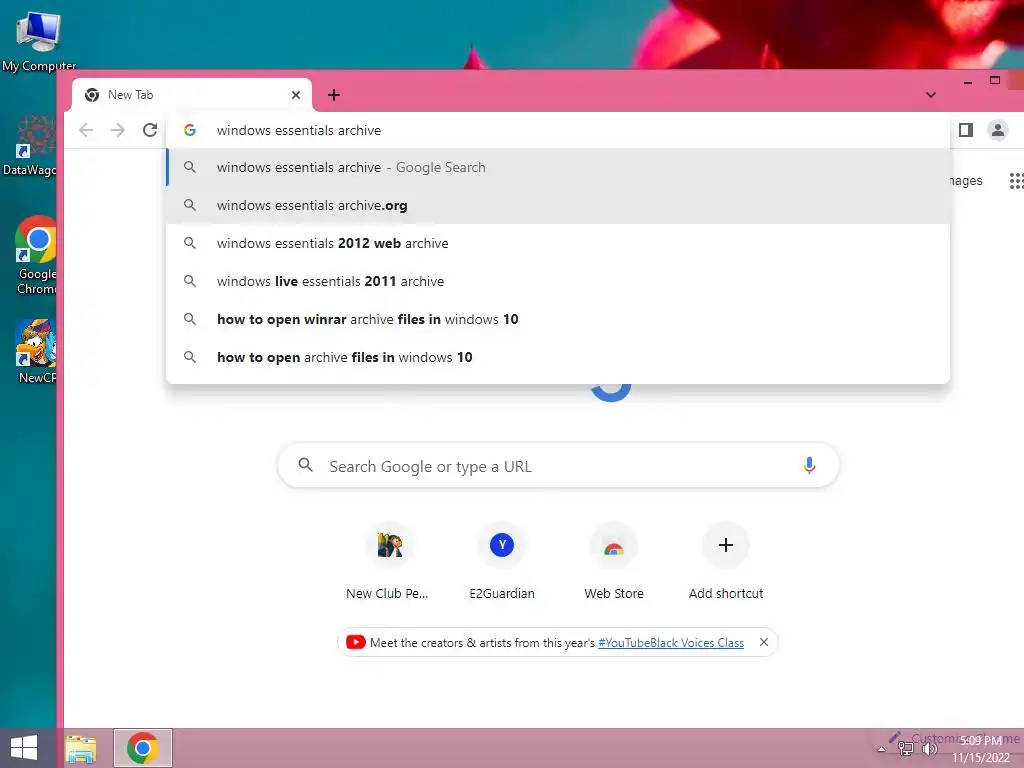Screen dimensions: 1024x768
Task: Close the New Tab tab
Action: pyautogui.click(x=296, y=95)
